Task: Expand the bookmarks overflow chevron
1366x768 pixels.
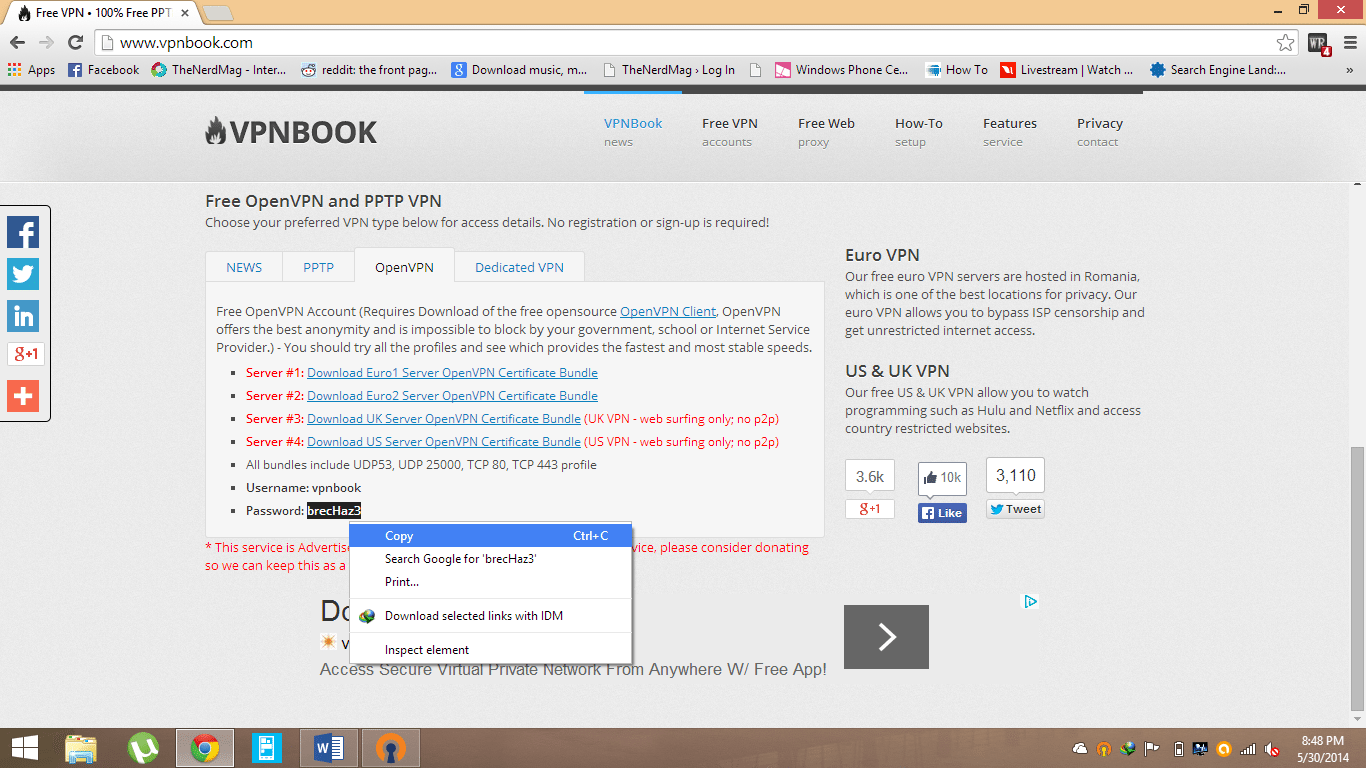Action: tap(1351, 70)
